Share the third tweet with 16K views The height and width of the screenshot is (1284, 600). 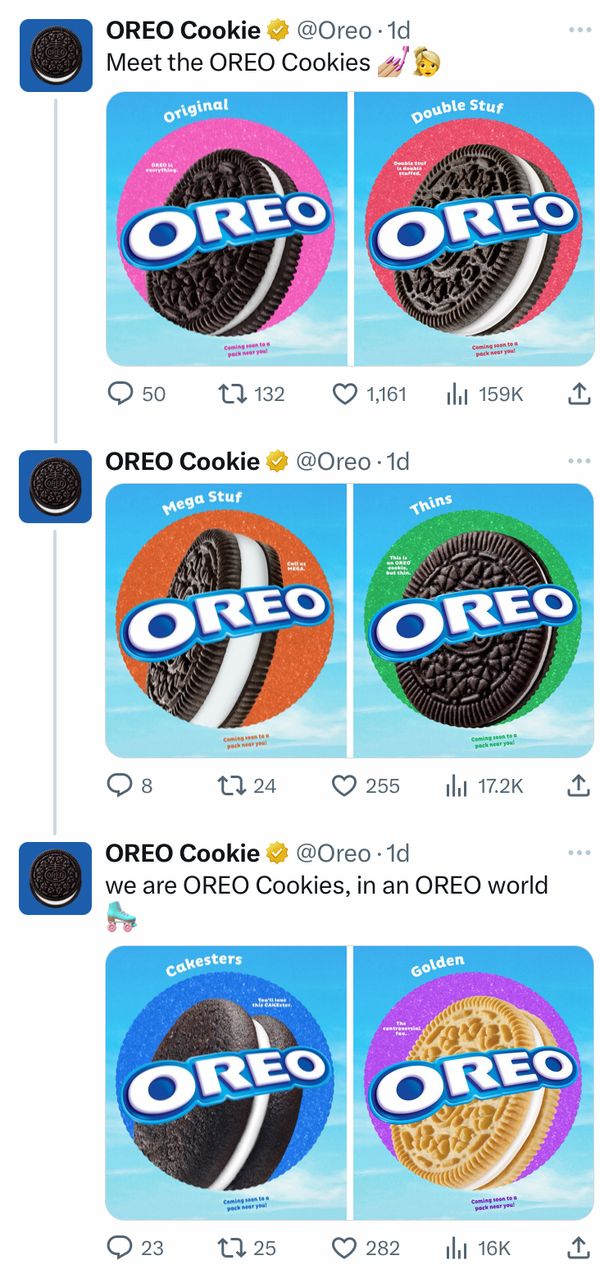tap(579, 1247)
